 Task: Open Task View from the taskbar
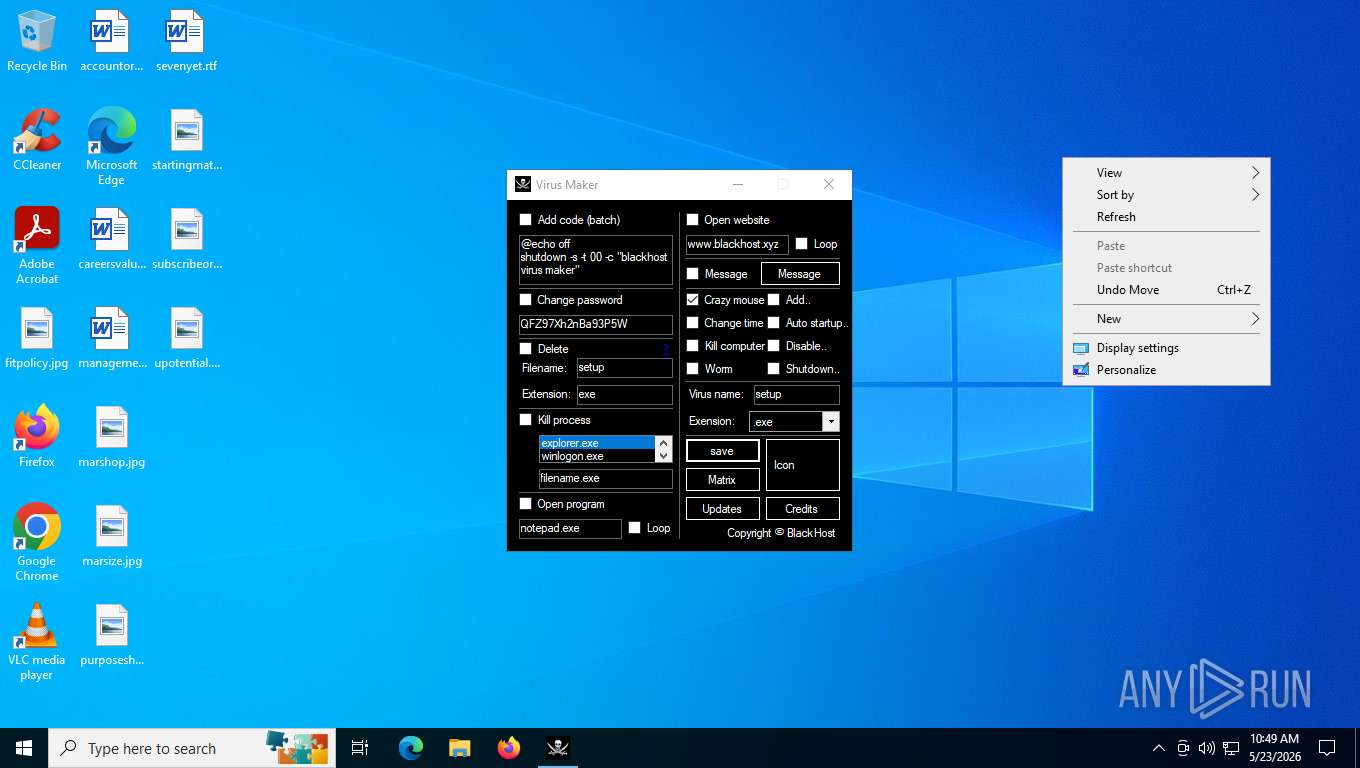coord(360,748)
